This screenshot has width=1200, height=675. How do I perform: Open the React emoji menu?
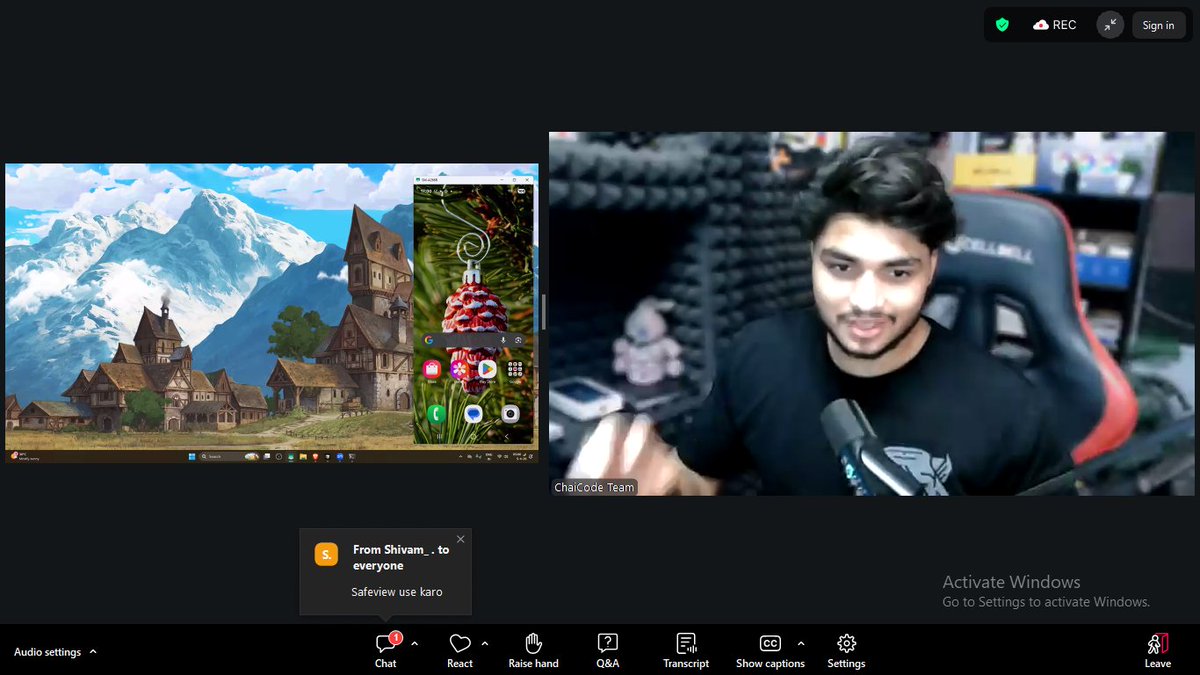point(460,650)
